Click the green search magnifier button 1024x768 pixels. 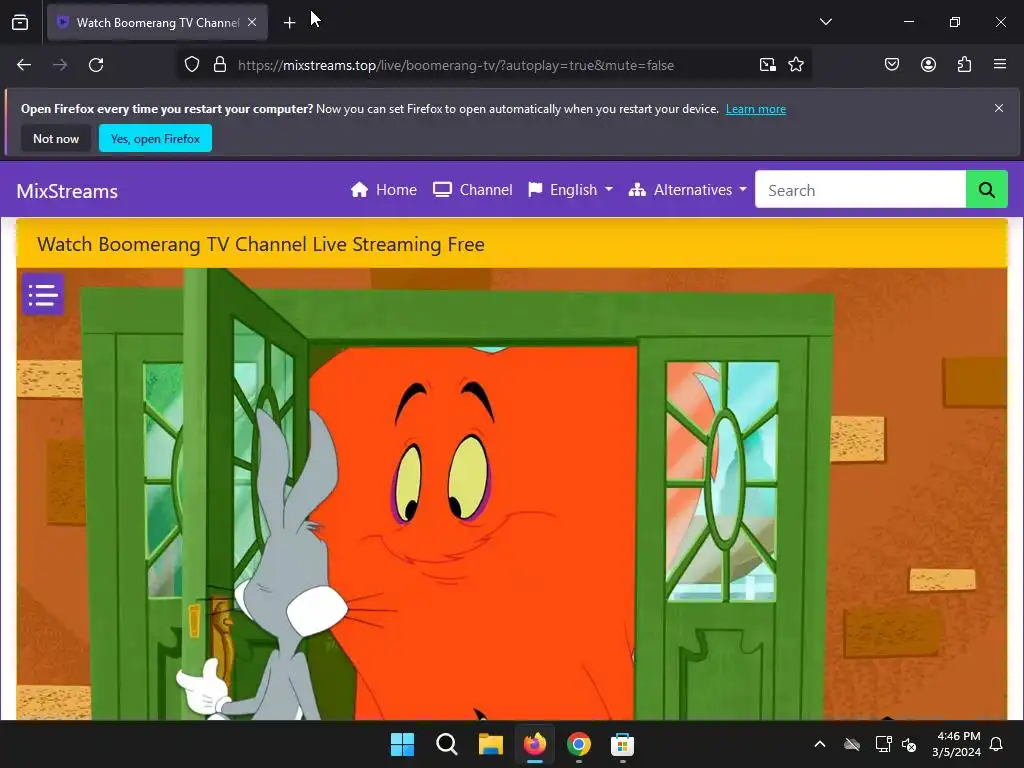pyautogui.click(x=986, y=190)
